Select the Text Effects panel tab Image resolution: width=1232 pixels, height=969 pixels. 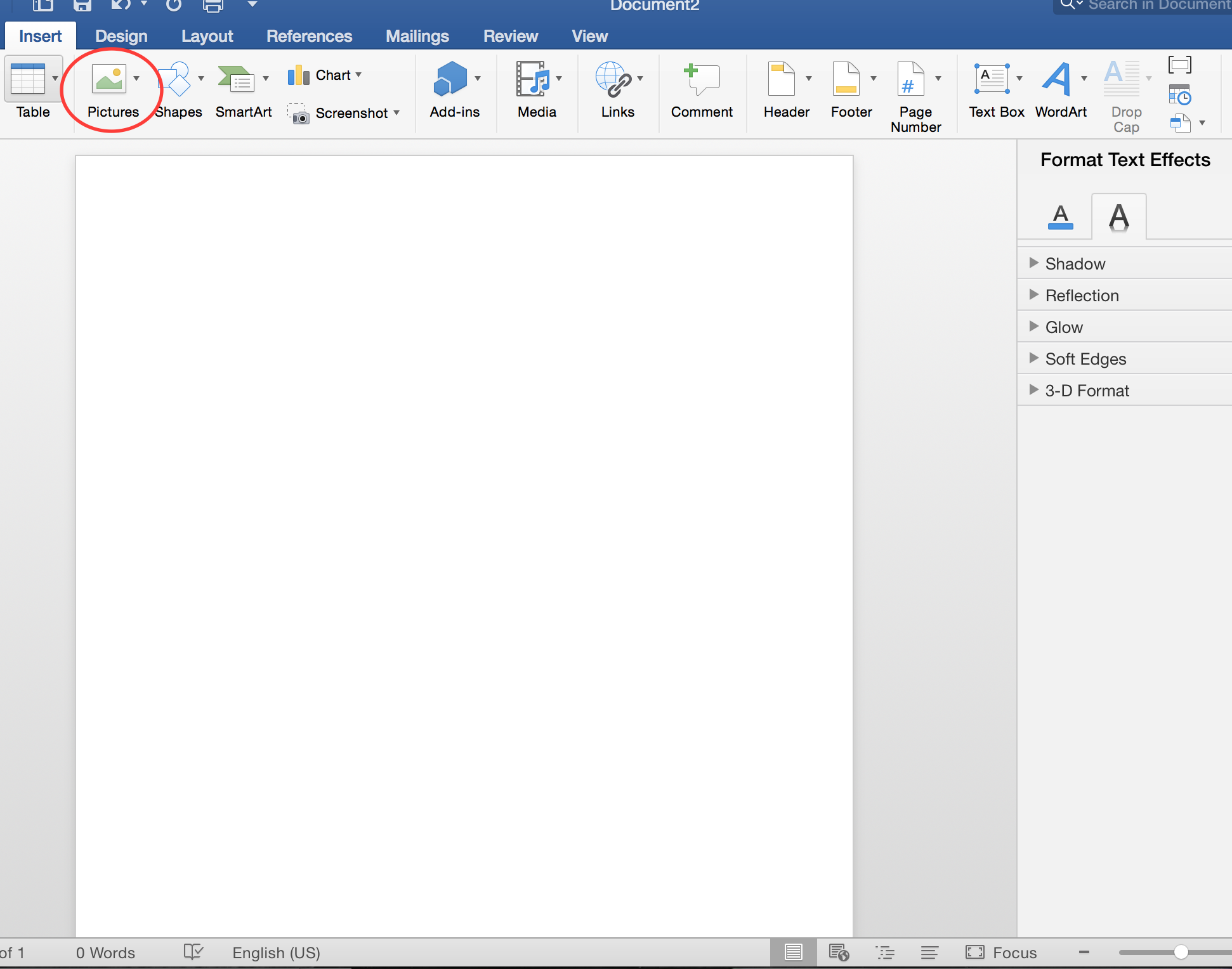[1118, 217]
